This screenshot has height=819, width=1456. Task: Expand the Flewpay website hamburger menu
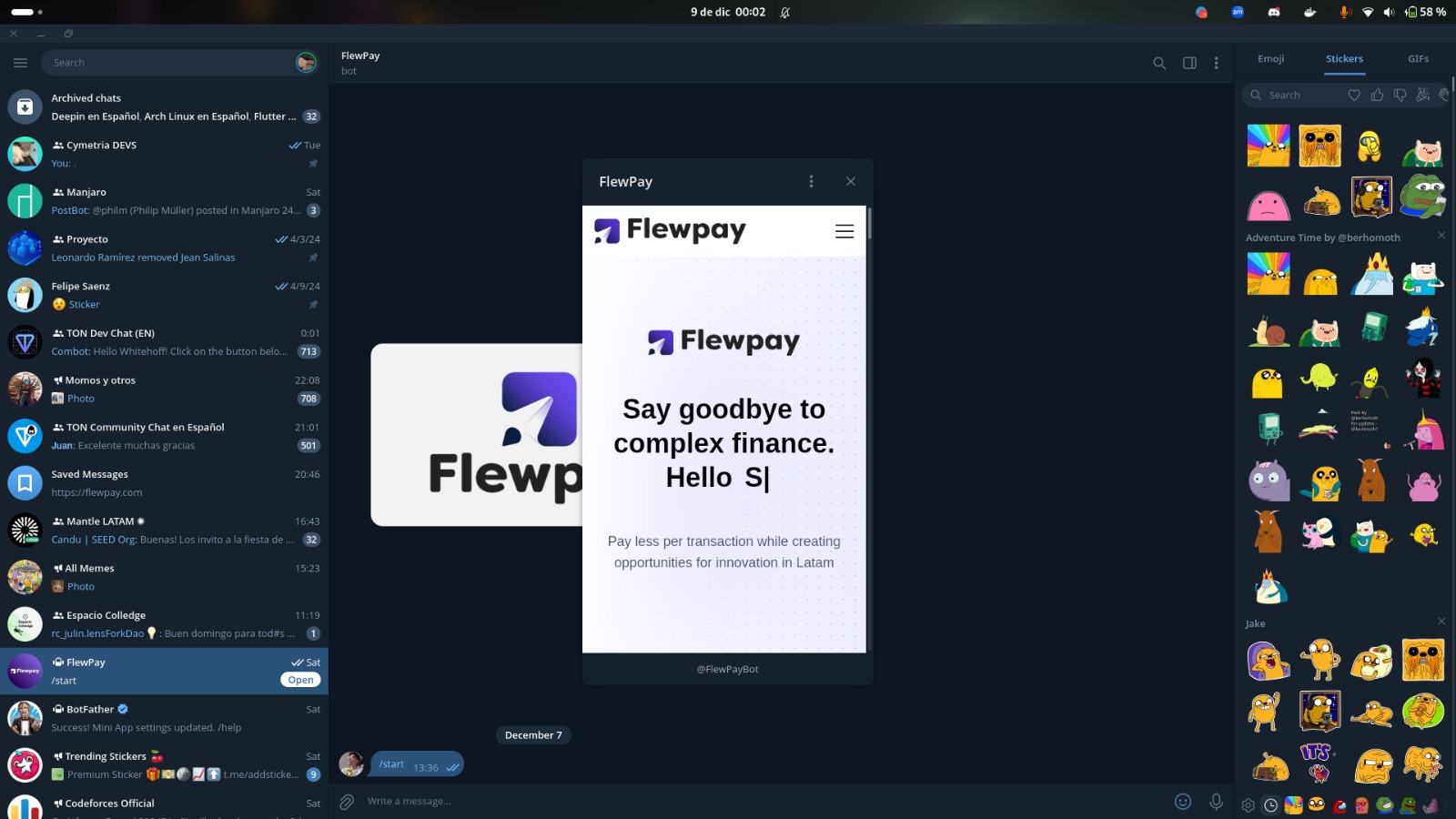point(844,231)
